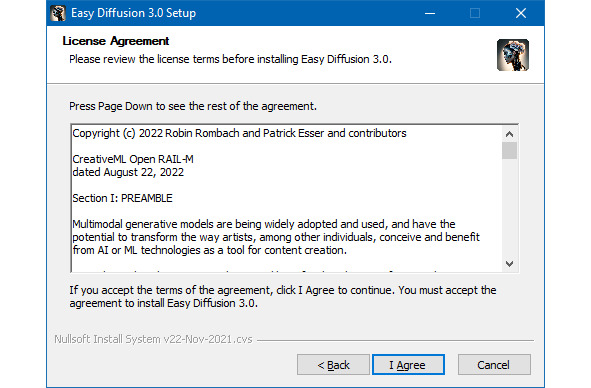Click the Easy Diffusion 3.0 Setup title text

[x=133, y=13]
